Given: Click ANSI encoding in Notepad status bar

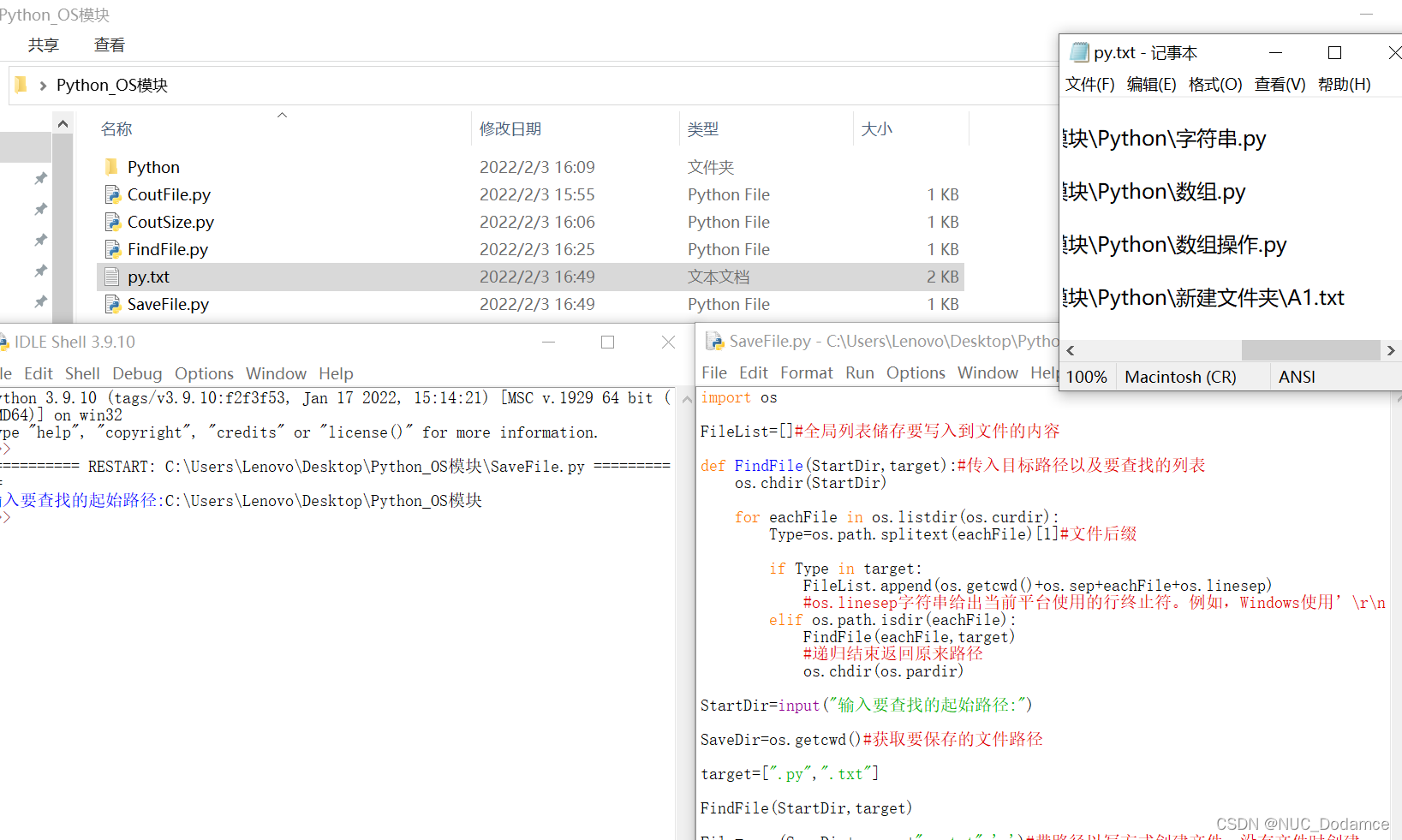Looking at the screenshot, I should point(1297,377).
